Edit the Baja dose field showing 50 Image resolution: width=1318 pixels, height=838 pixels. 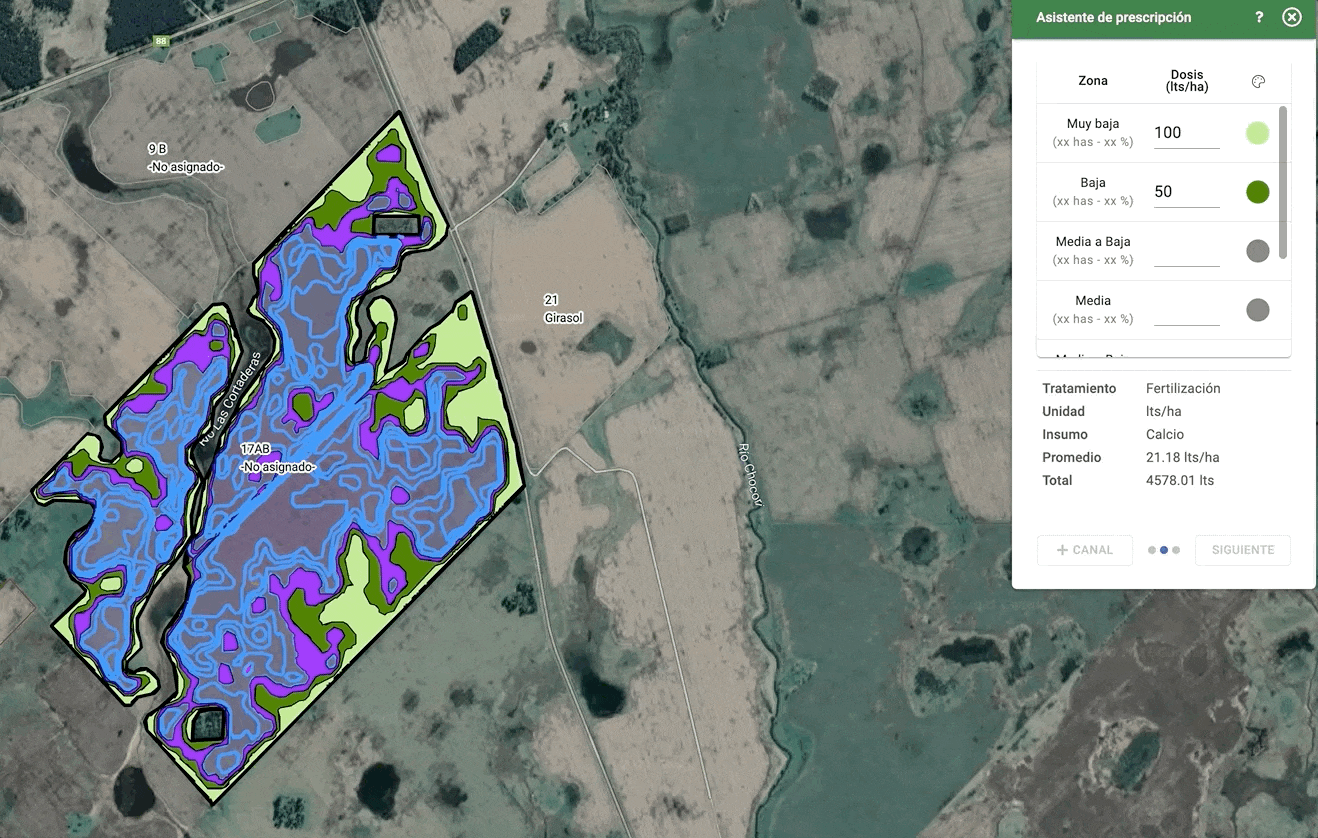point(1186,192)
